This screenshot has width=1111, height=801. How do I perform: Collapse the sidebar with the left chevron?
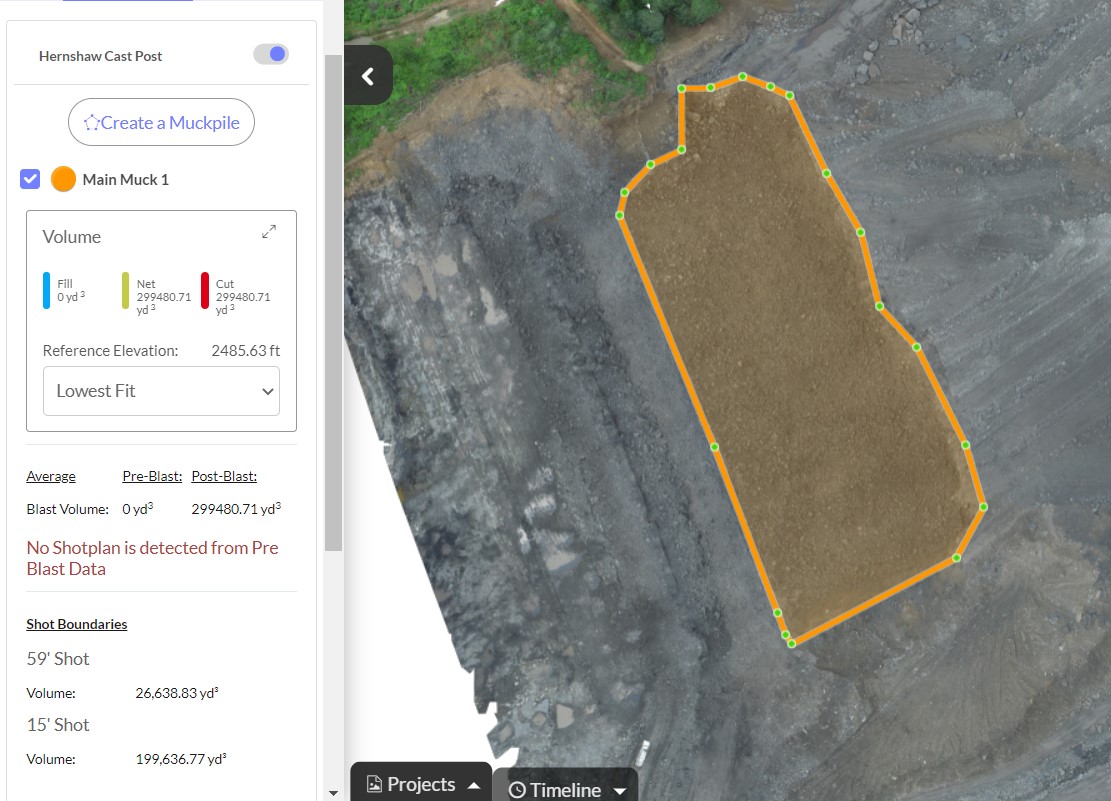tap(368, 76)
